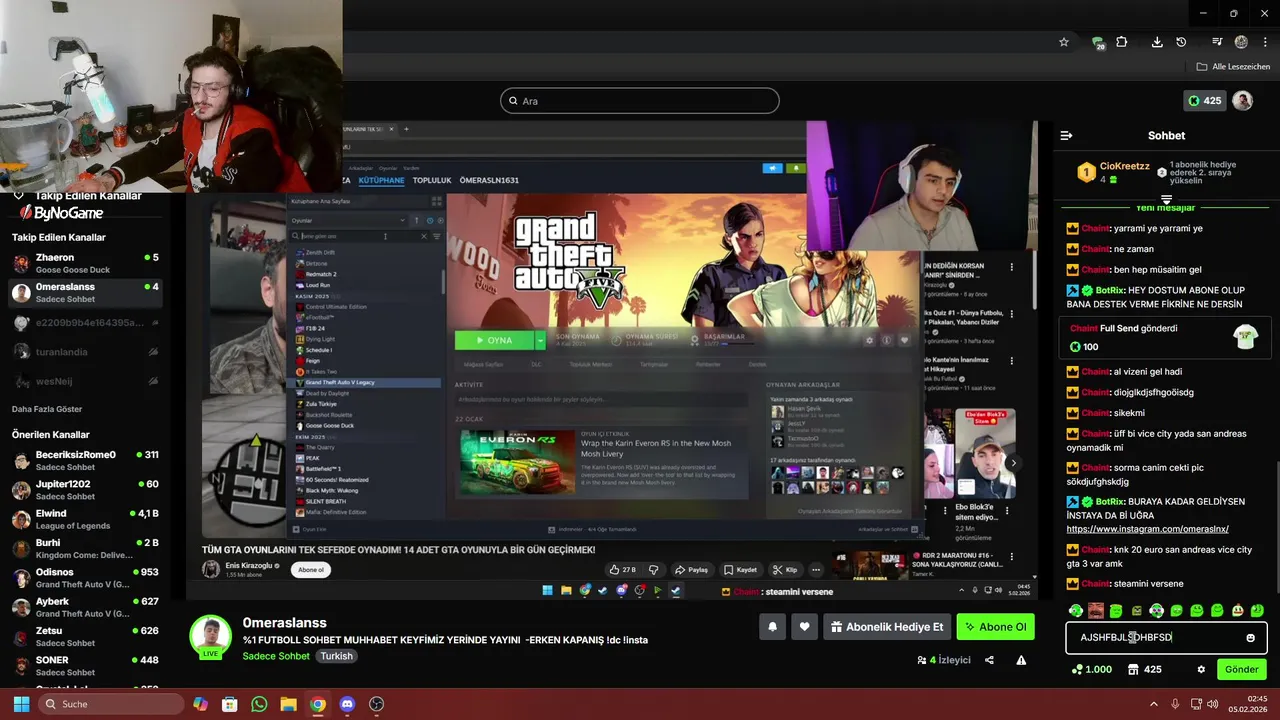Open the emoji picker in chat input

(1250, 637)
